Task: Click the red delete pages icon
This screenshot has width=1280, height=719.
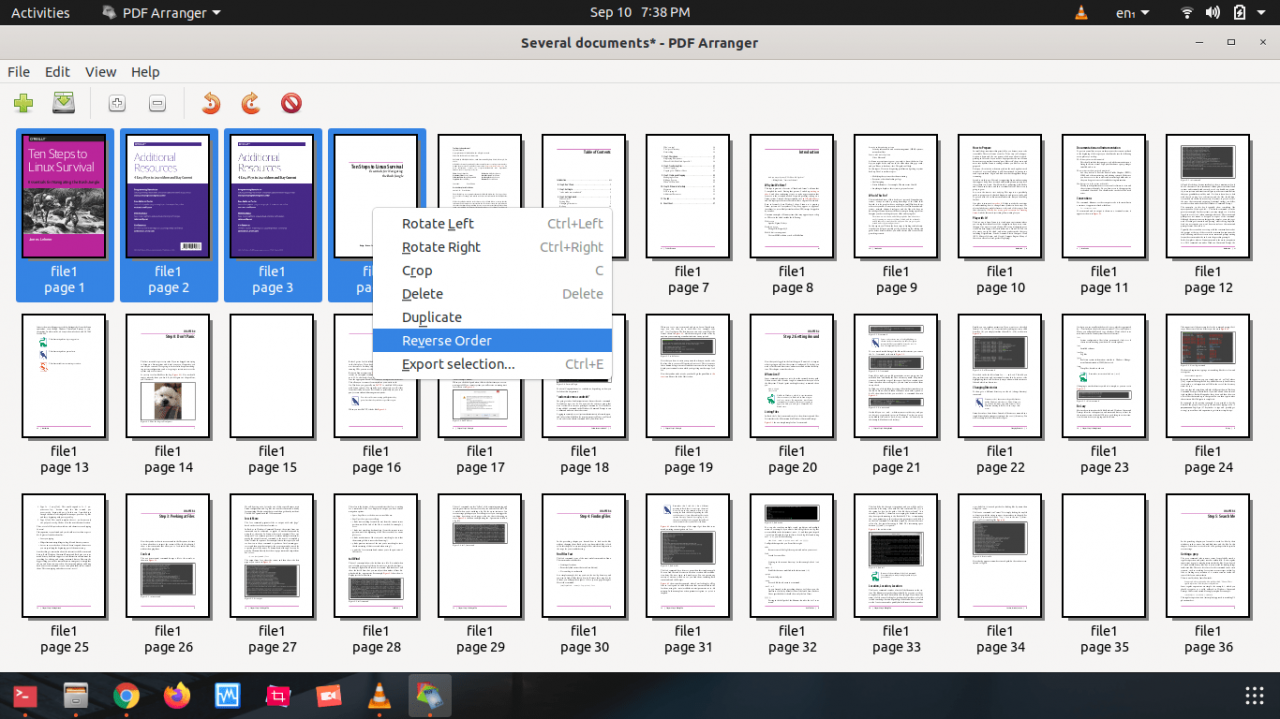Action: click(x=291, y=102)
